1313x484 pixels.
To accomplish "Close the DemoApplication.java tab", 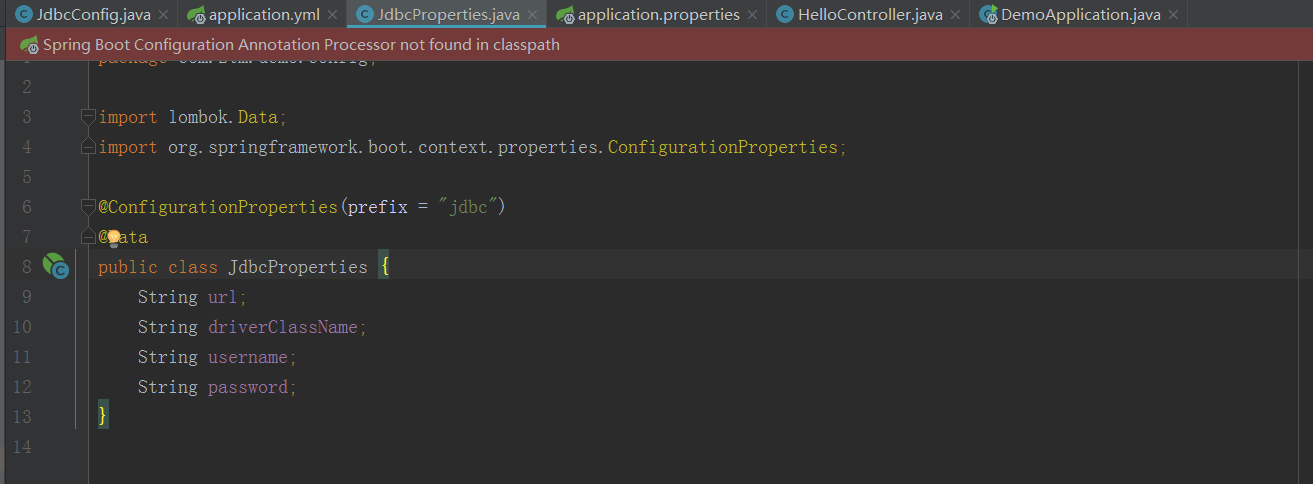I will point(1173,15).
